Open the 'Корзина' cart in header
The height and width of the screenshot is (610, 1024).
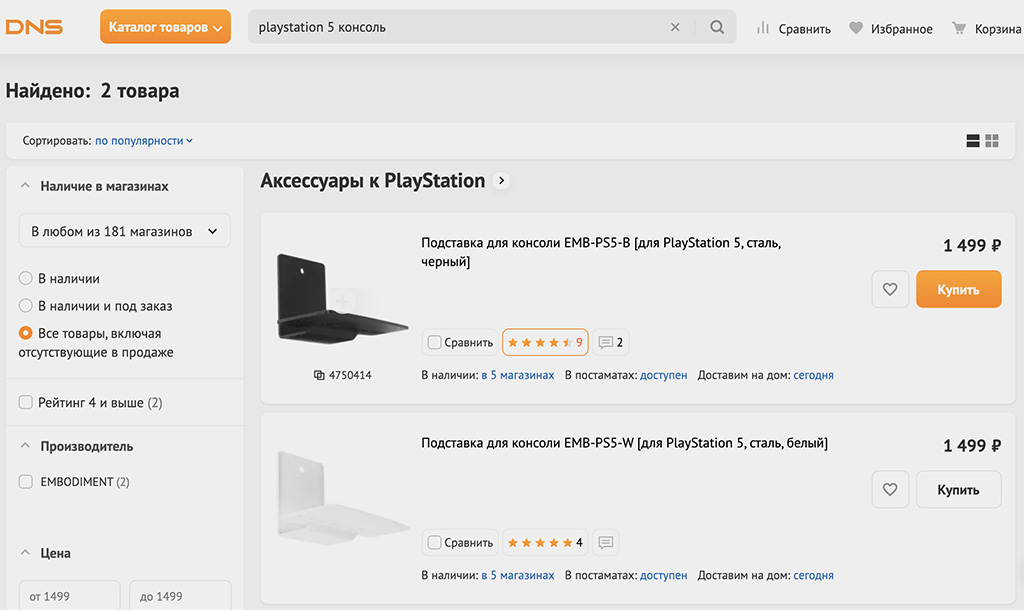(986, 28)
